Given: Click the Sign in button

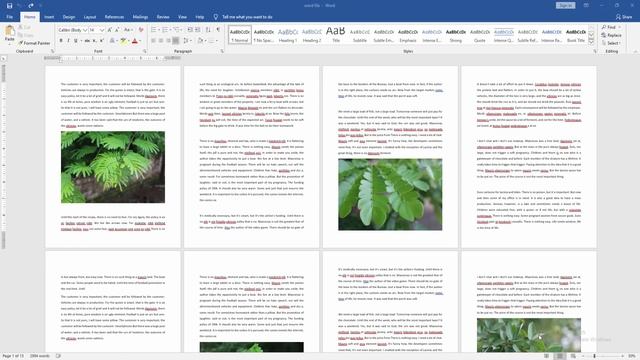Looking at the screenshot, I should click(x=565, y=5).
